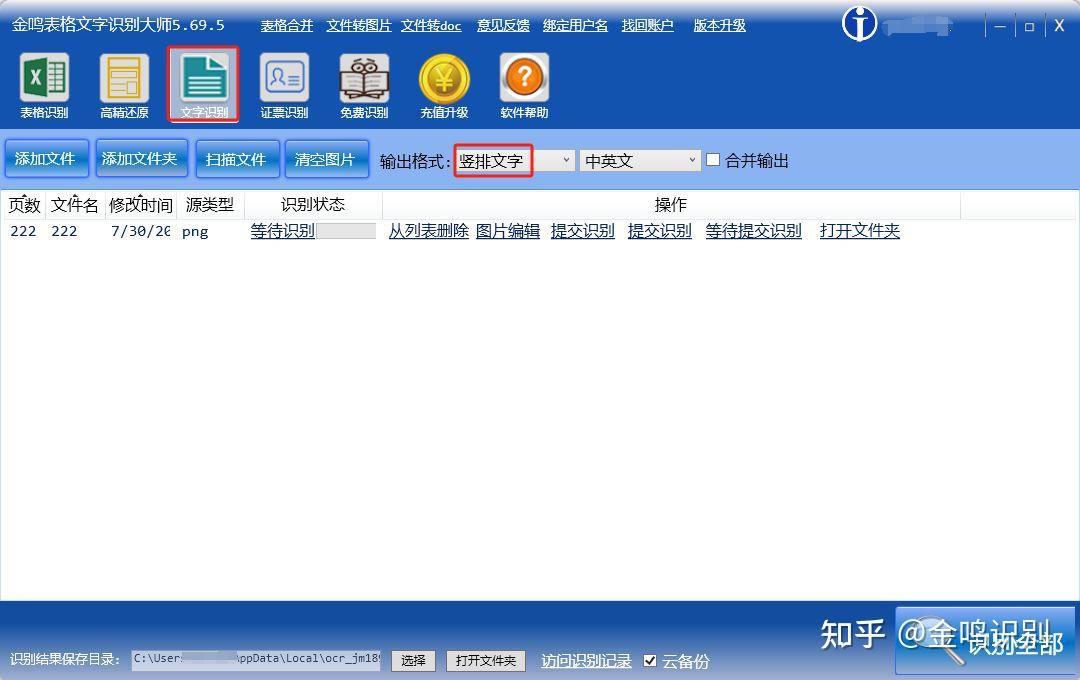This screenshot has width=1080, height=680.
Task: Click the info icon near the username
Action: [858, 23]
